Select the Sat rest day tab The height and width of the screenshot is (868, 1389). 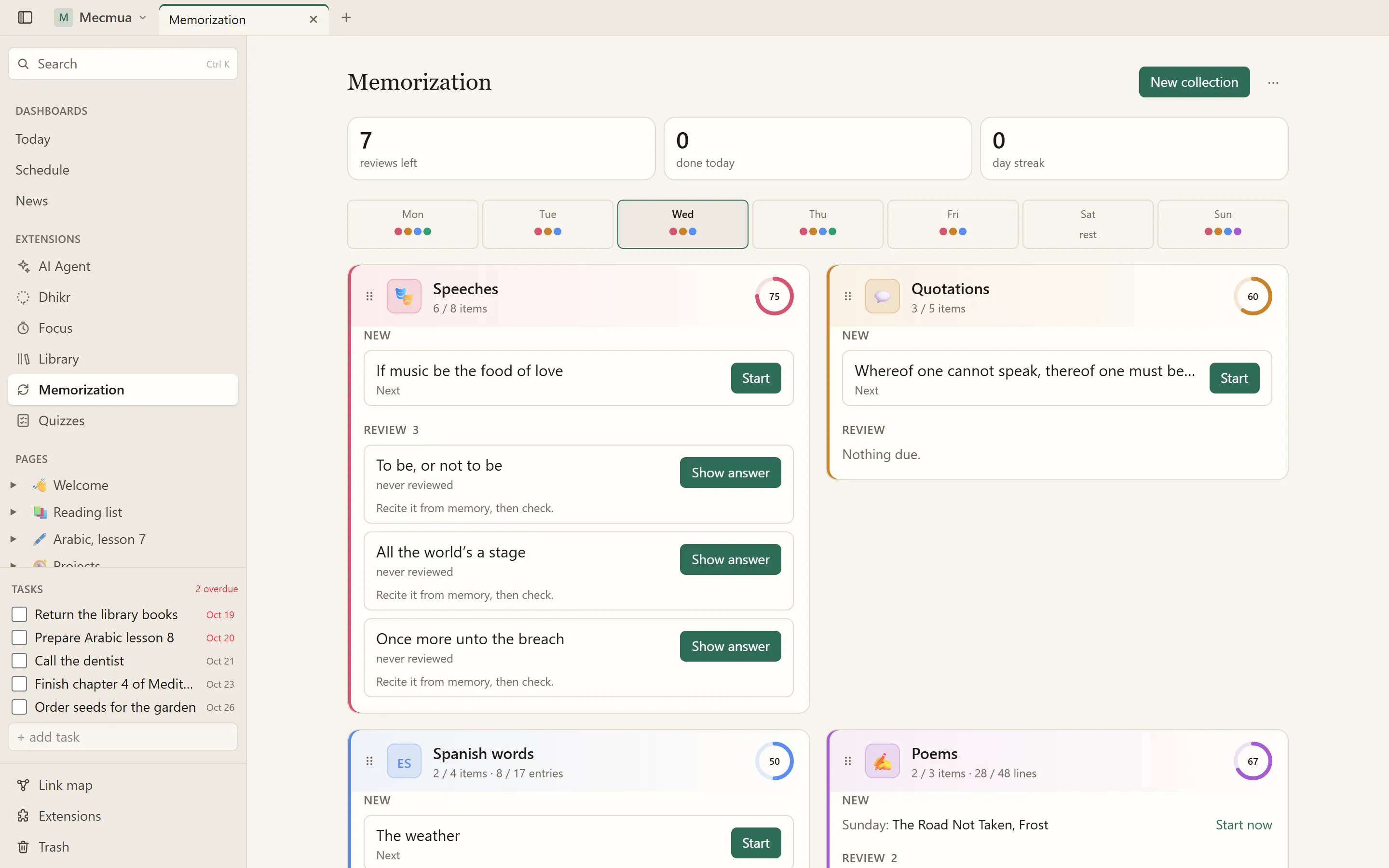pos(1088,224)
